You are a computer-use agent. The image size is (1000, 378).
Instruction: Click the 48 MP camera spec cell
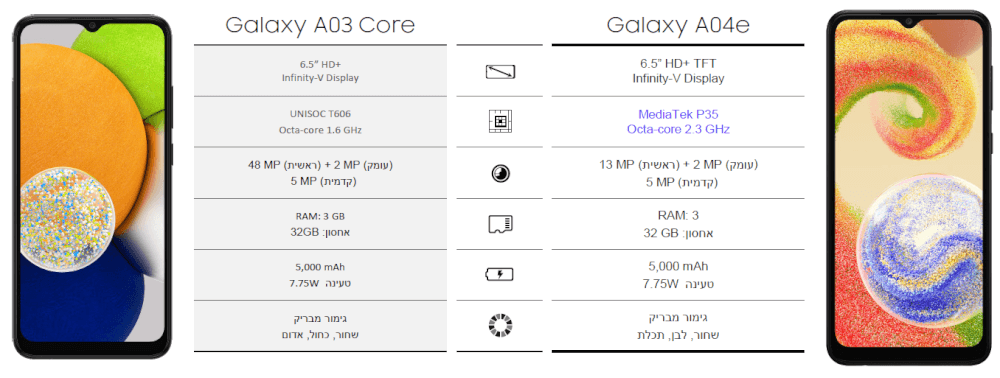coord(320,173)
